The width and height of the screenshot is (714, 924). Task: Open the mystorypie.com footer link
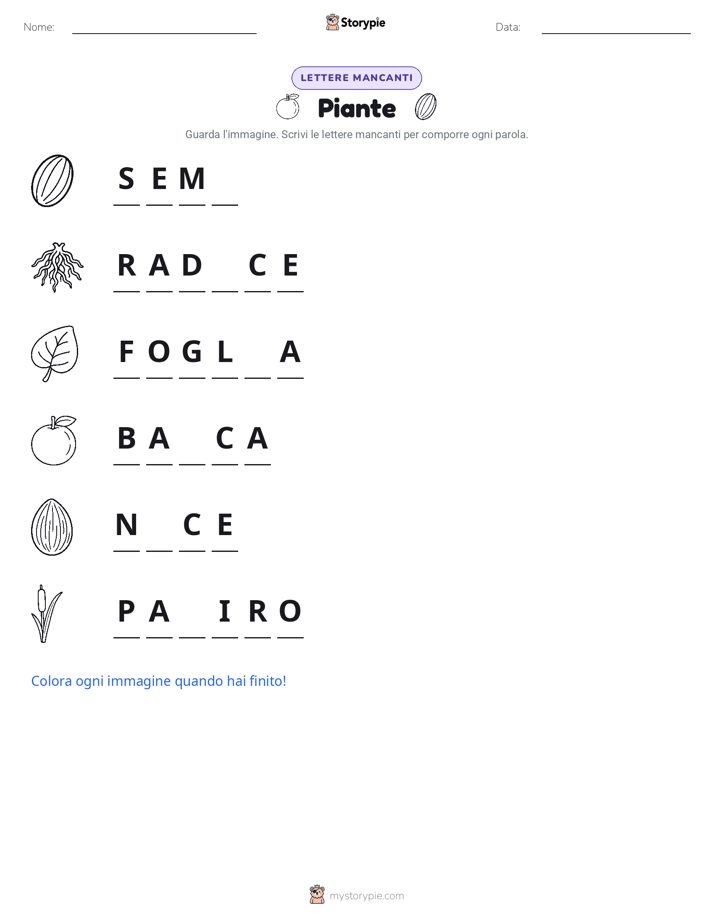coord(366,896)
